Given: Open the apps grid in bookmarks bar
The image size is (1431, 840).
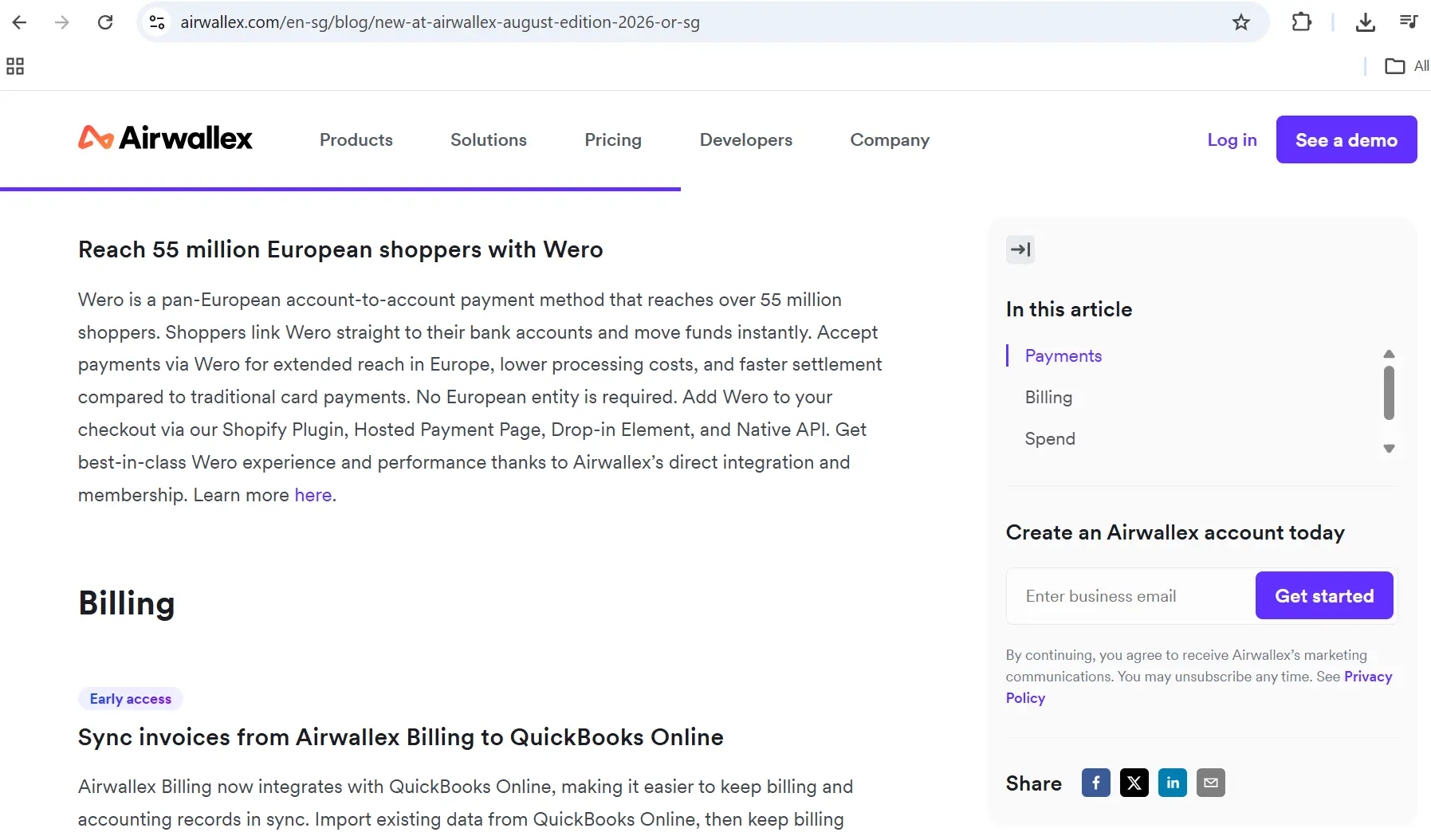Looking at the screenshot, I should click(15, 66).
